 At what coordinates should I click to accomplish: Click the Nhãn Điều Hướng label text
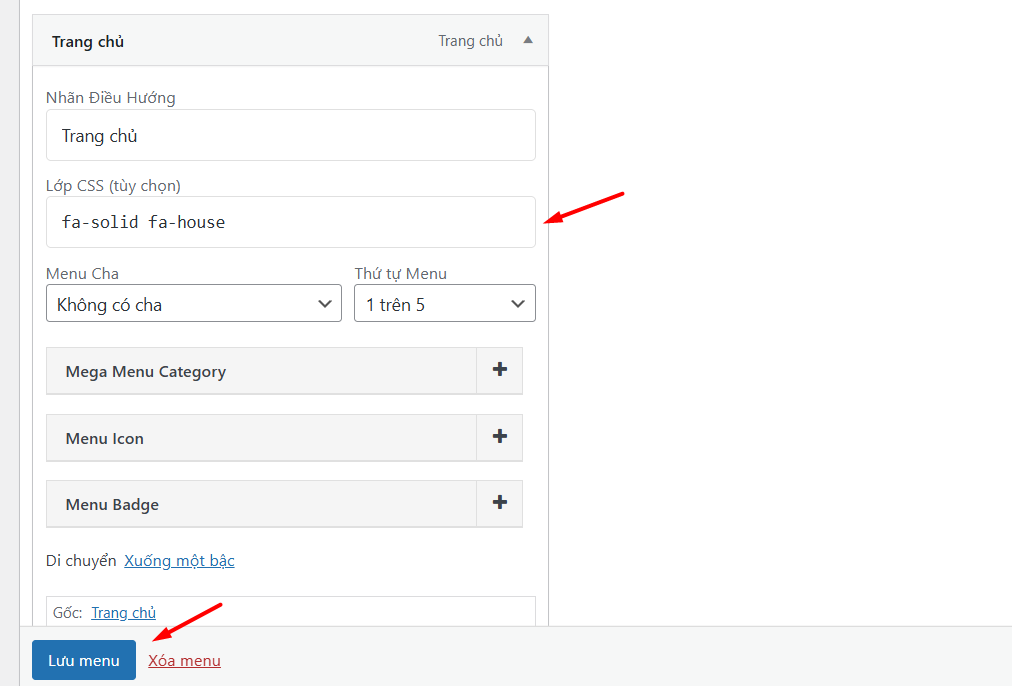pyautogui.click(x=110, y=98)
